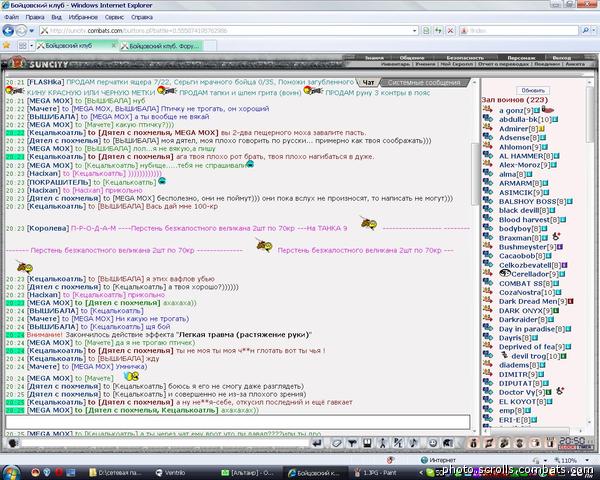Click the Персонаж game menu button
600x480 pixels.
point(521,58)
